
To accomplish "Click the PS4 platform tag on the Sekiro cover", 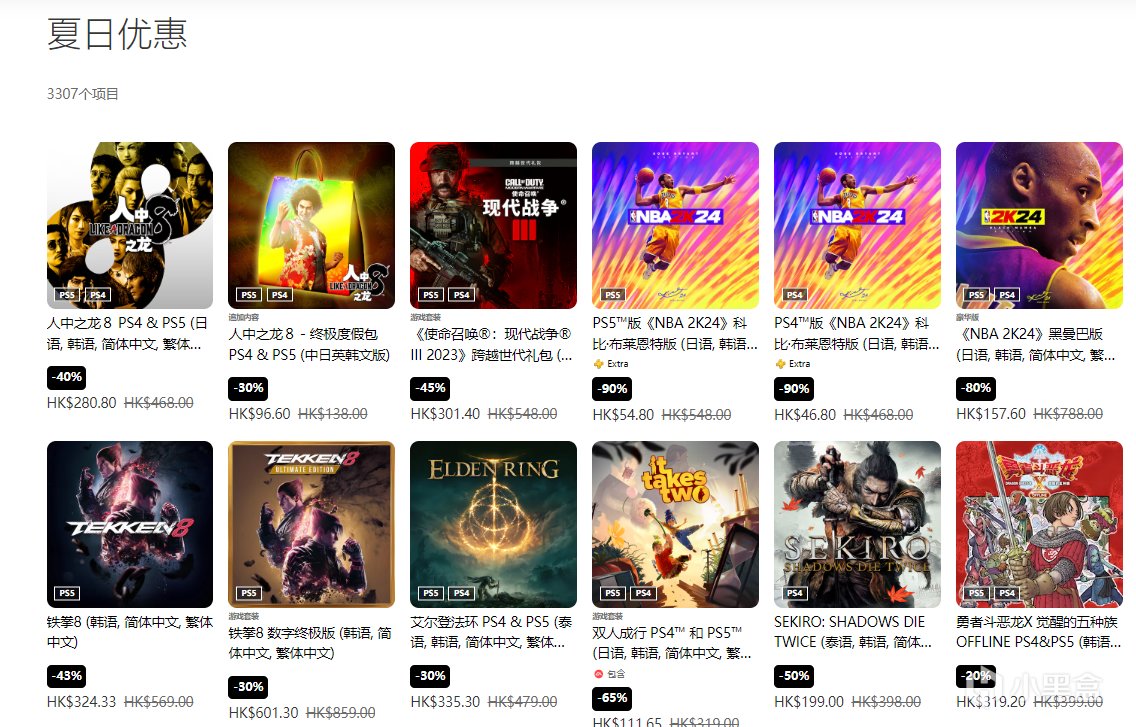I will point(794,593).
